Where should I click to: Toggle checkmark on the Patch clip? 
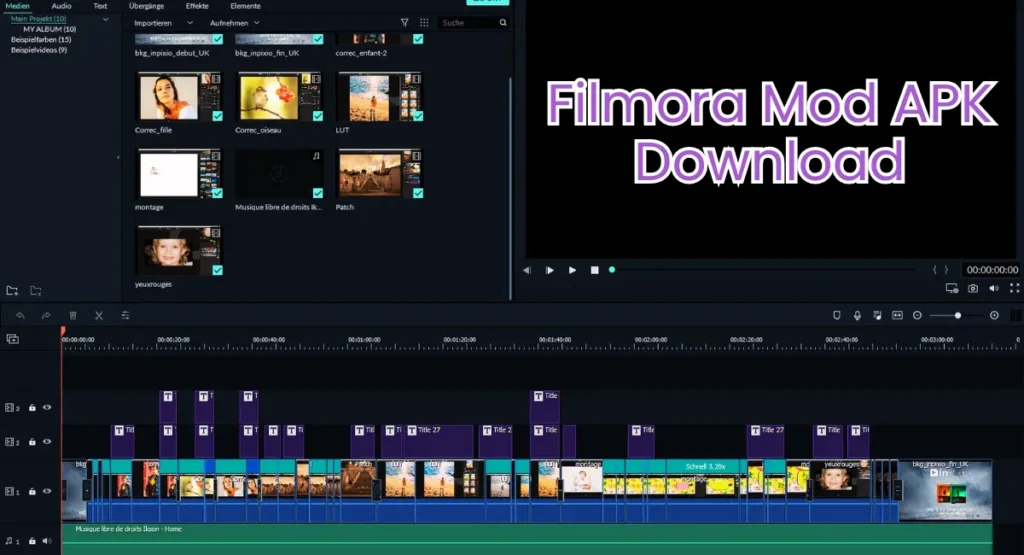point(418,193)
